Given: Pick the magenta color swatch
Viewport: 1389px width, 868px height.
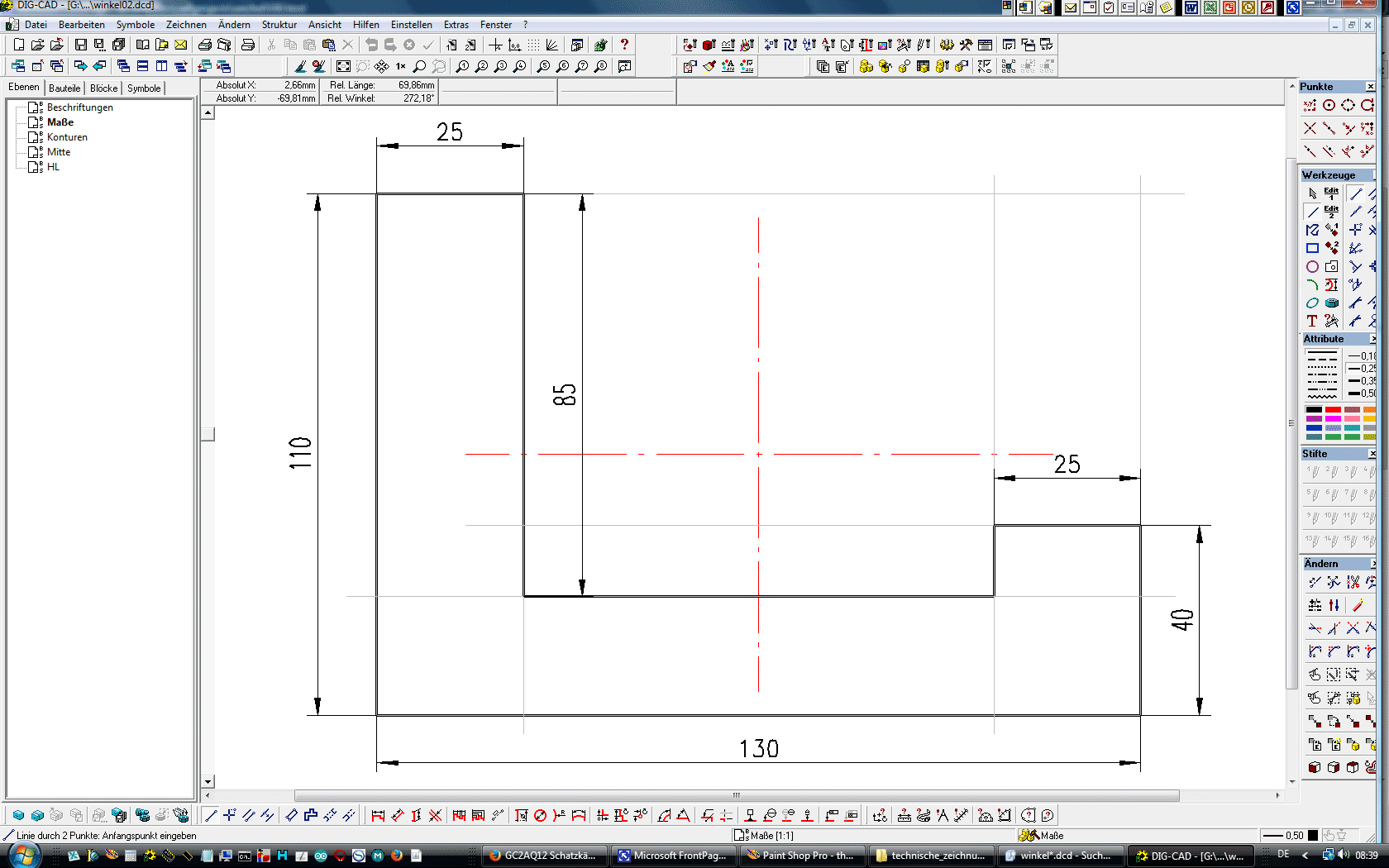Looking at the screenshot, I should pyautogui.click(x=1333, y=418).
